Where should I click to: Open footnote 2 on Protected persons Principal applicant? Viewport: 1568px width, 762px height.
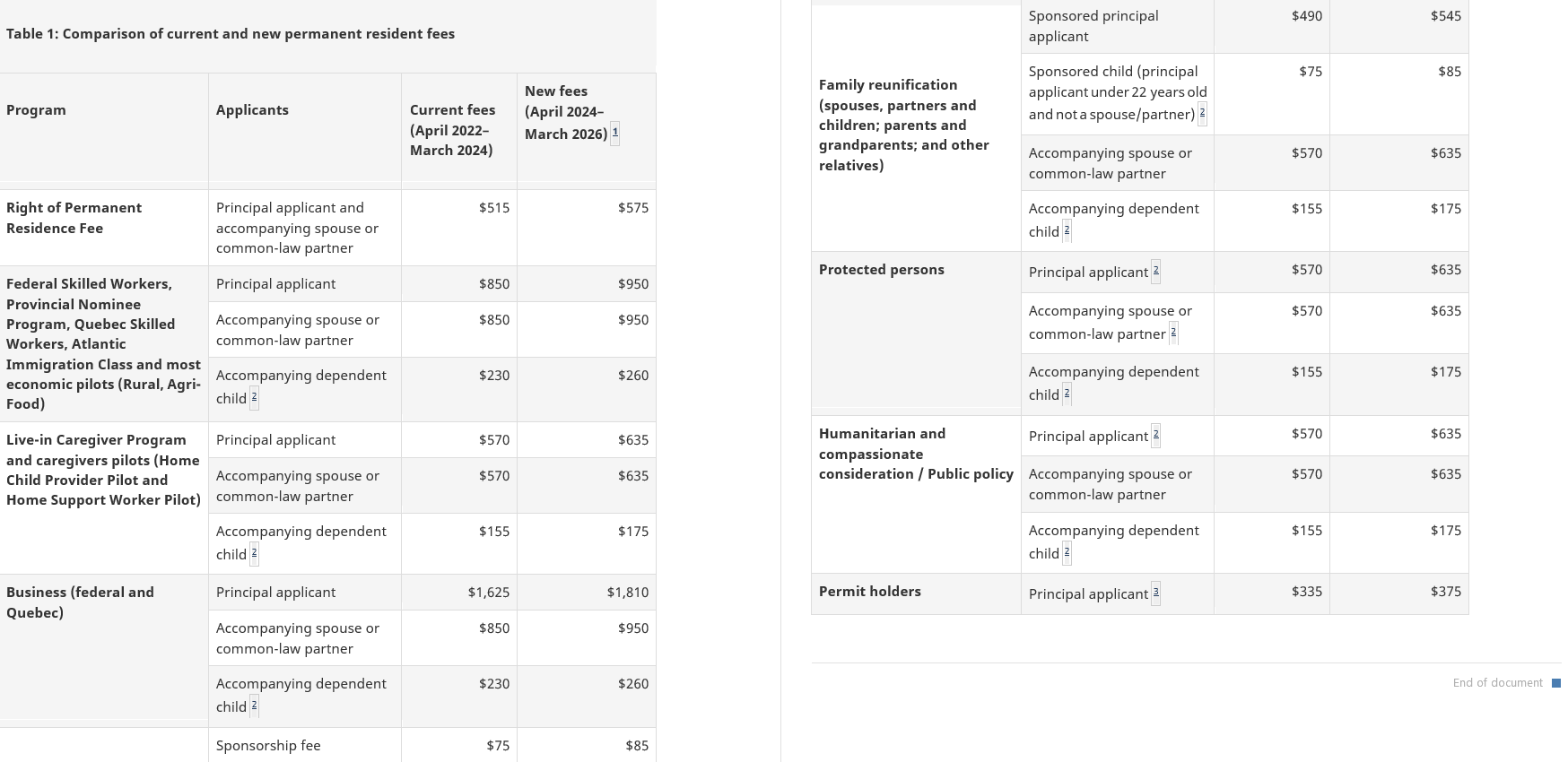[x=1155, y=271]
